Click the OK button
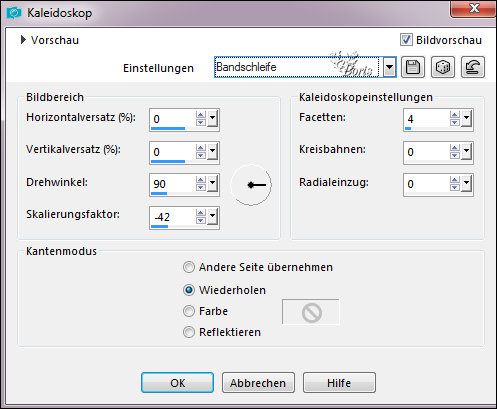497x409 pixels. pyautogui.click(x=177, y=383)
